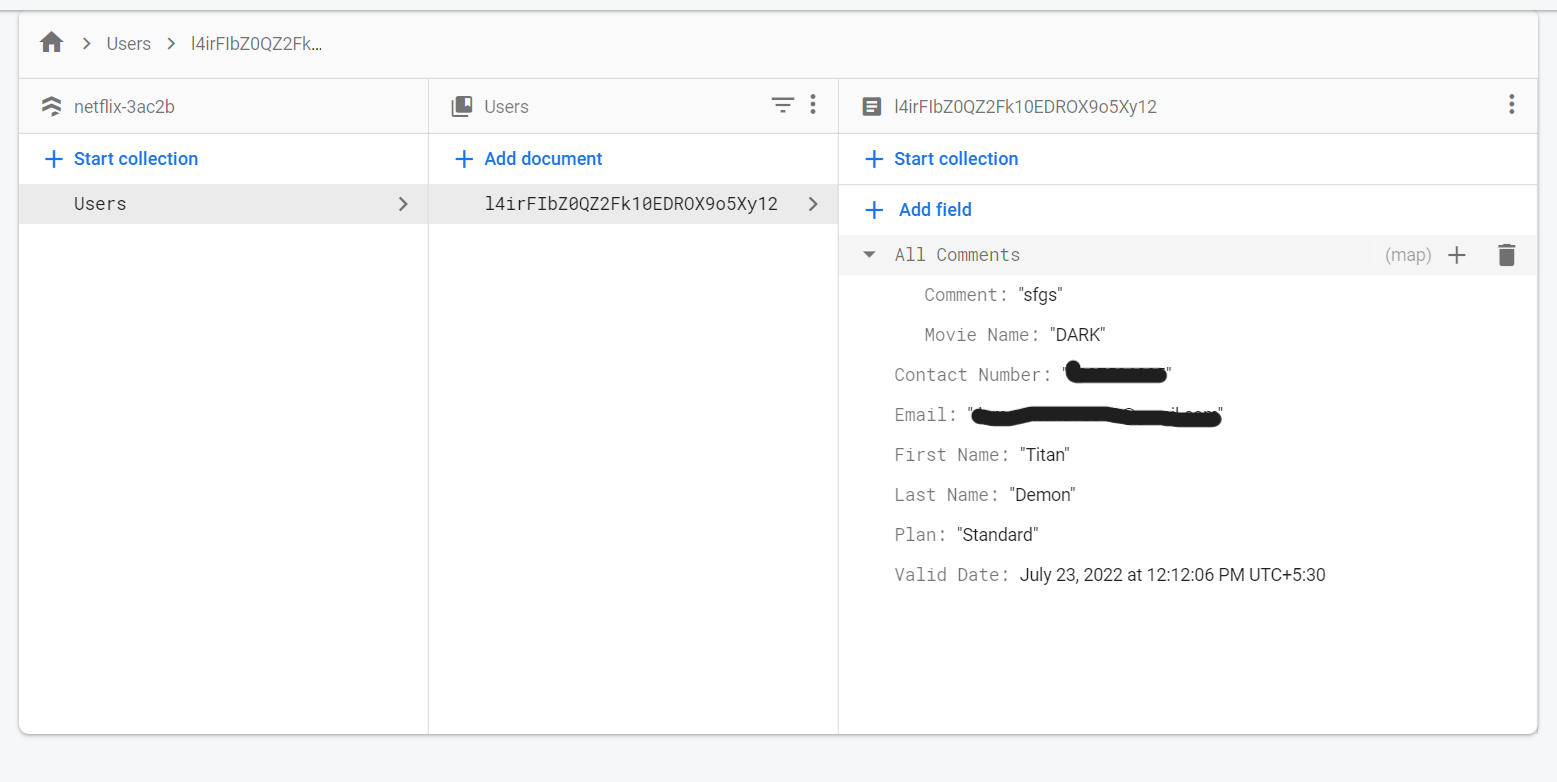Click the Users collection header icon
Viewport: 1557px width, 782px height.
point(462,106)
